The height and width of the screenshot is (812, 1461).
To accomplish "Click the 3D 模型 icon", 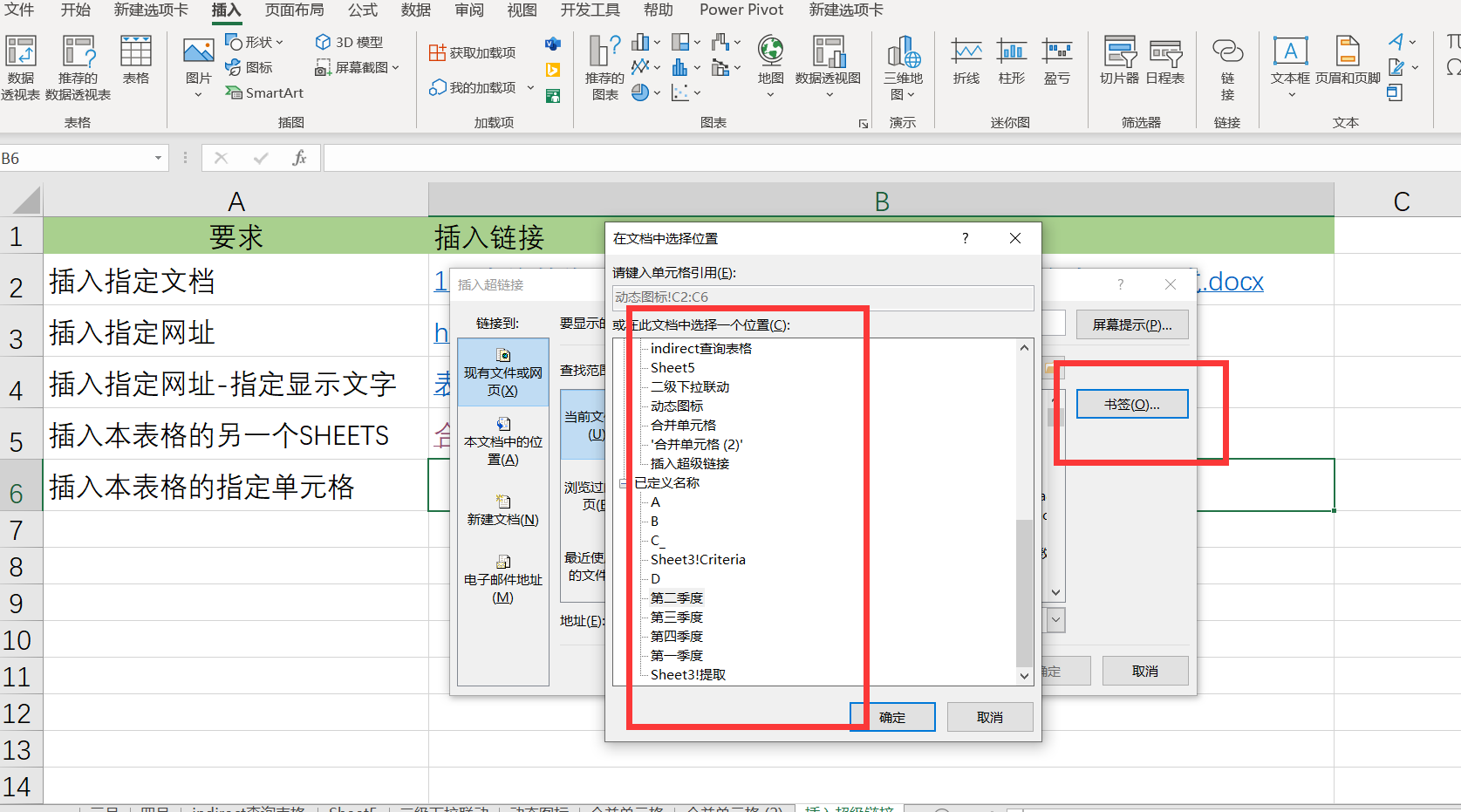I will (x=349, y=42).
